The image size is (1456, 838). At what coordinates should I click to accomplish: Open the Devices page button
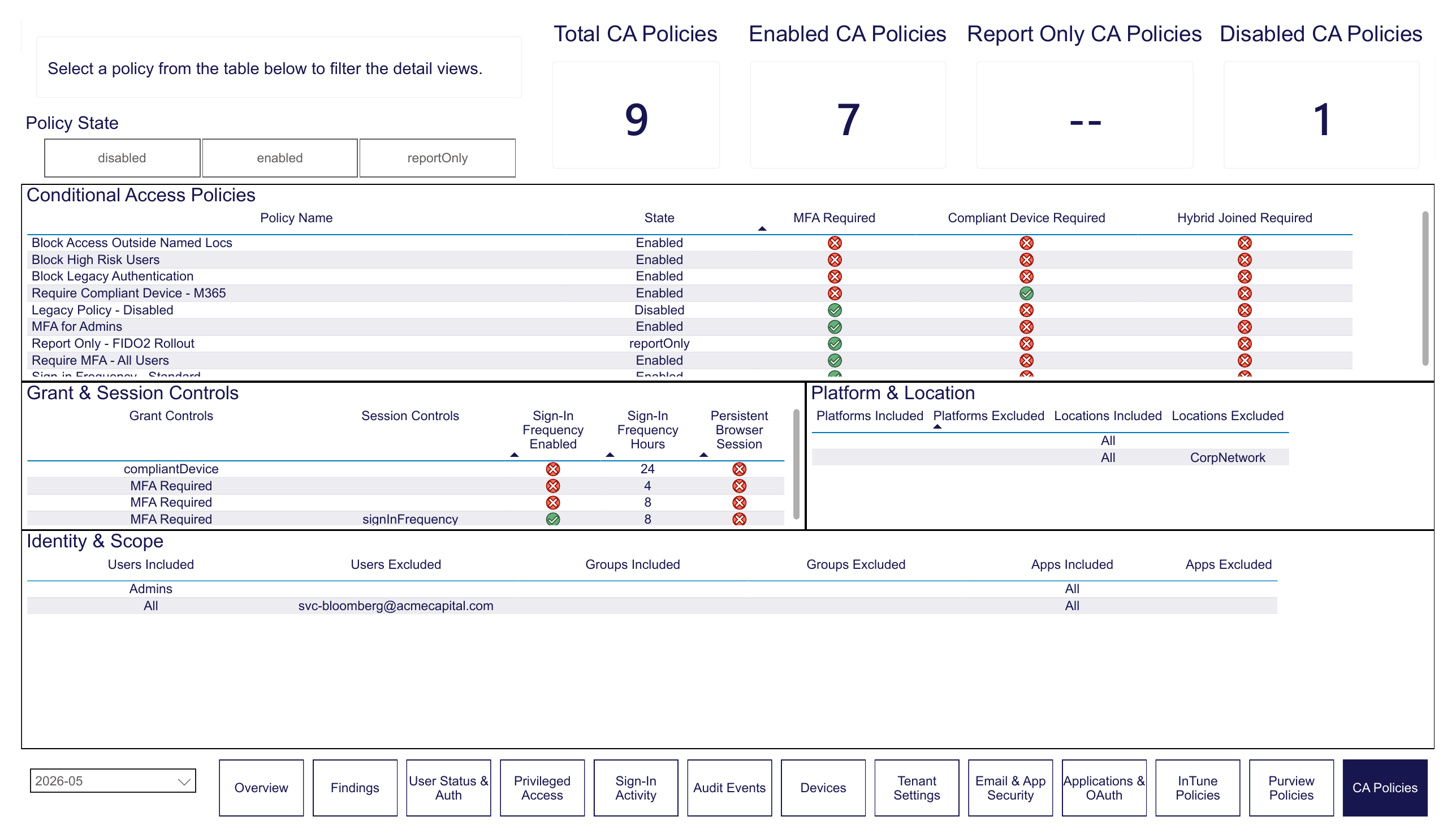[823, 787]
